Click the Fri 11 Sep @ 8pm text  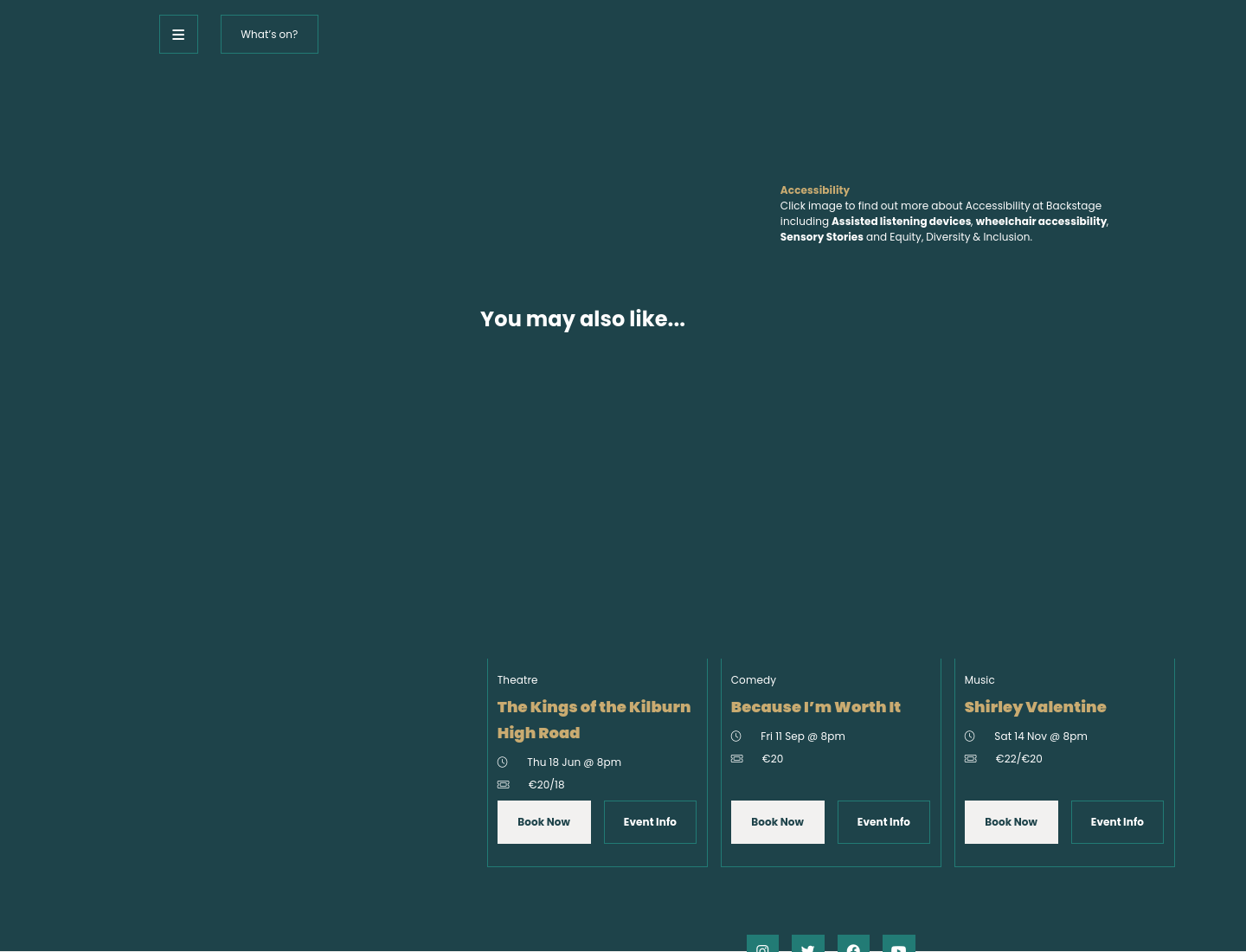(803, 737)
